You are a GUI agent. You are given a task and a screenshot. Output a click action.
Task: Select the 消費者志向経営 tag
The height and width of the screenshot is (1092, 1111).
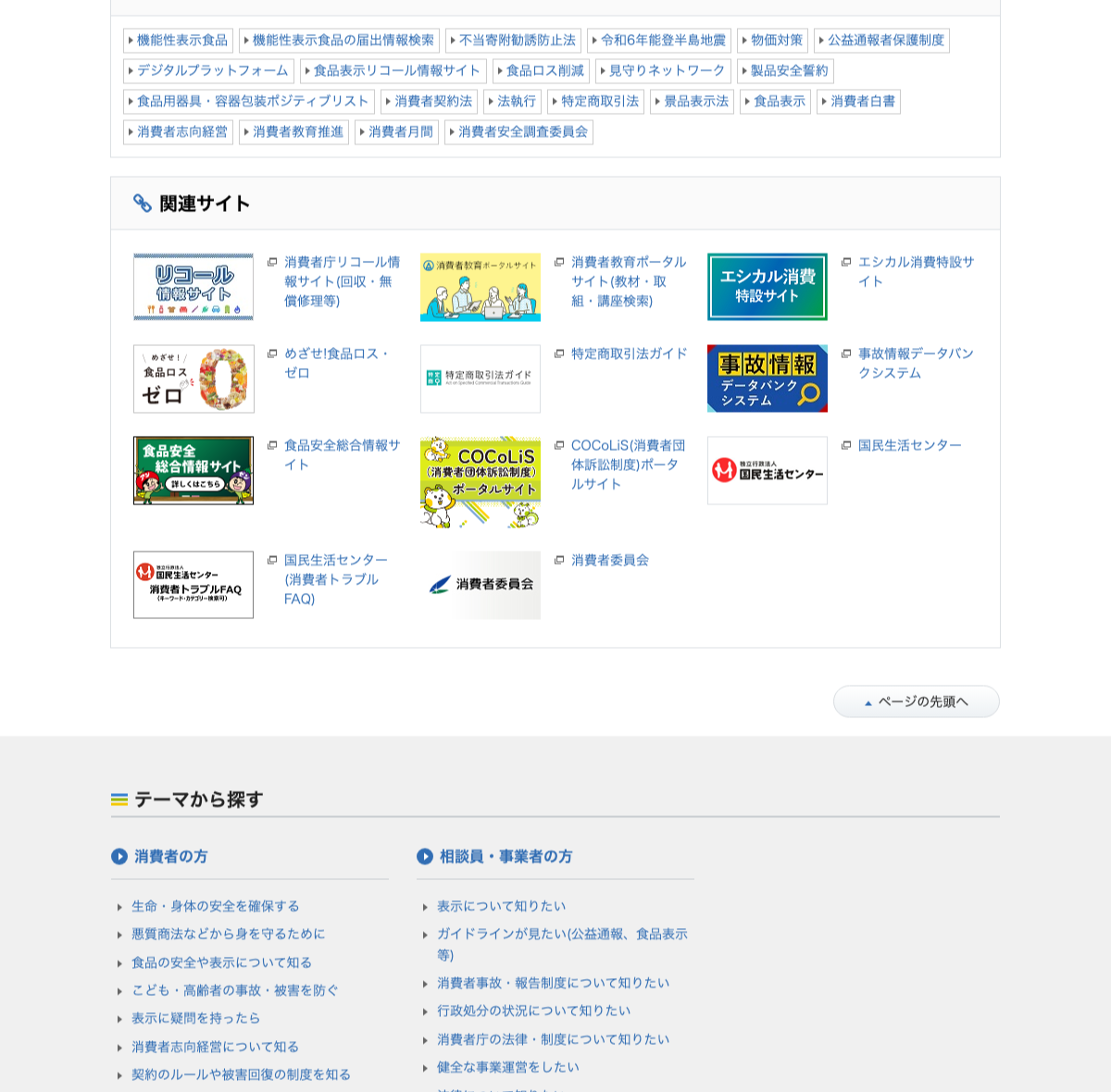point(179,132)
